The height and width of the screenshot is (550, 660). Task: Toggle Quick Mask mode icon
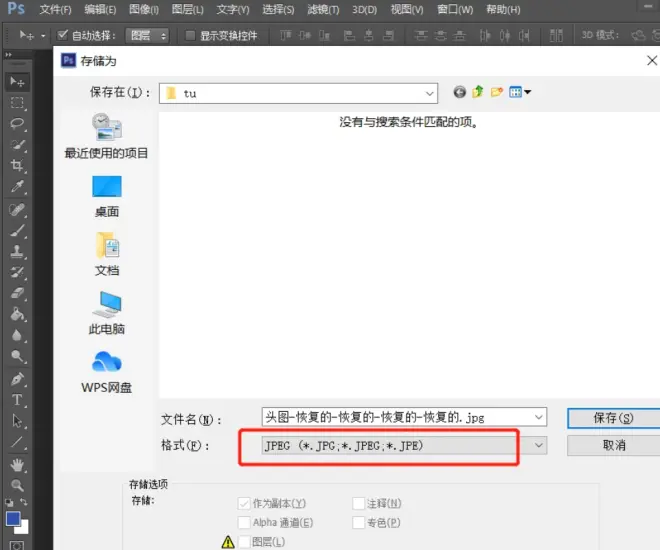[17, 545]
